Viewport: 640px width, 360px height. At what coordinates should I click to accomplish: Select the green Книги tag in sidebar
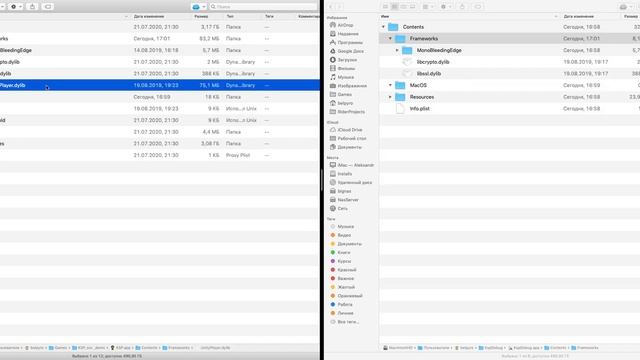click(343, 252)
